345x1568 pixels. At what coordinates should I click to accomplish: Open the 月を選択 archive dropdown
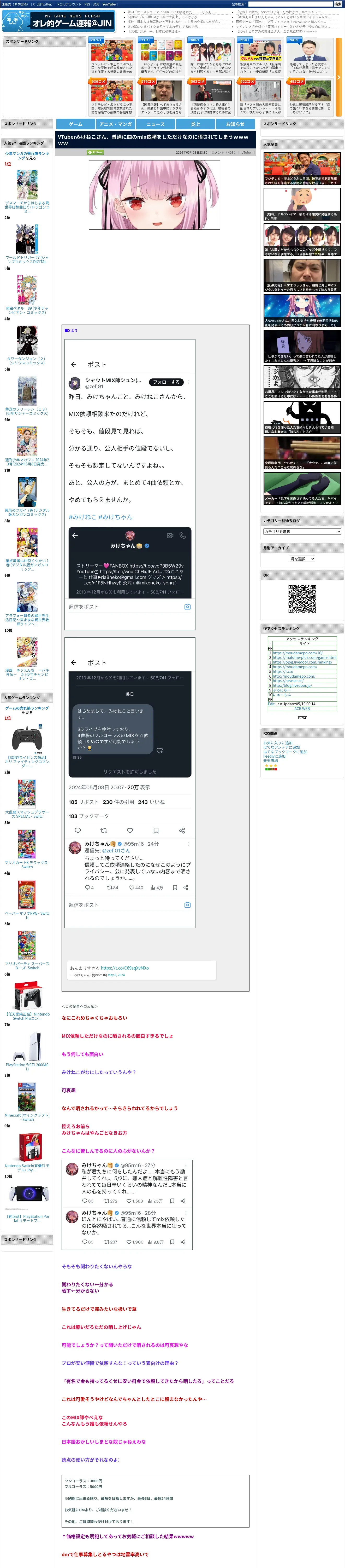point(302,559)
